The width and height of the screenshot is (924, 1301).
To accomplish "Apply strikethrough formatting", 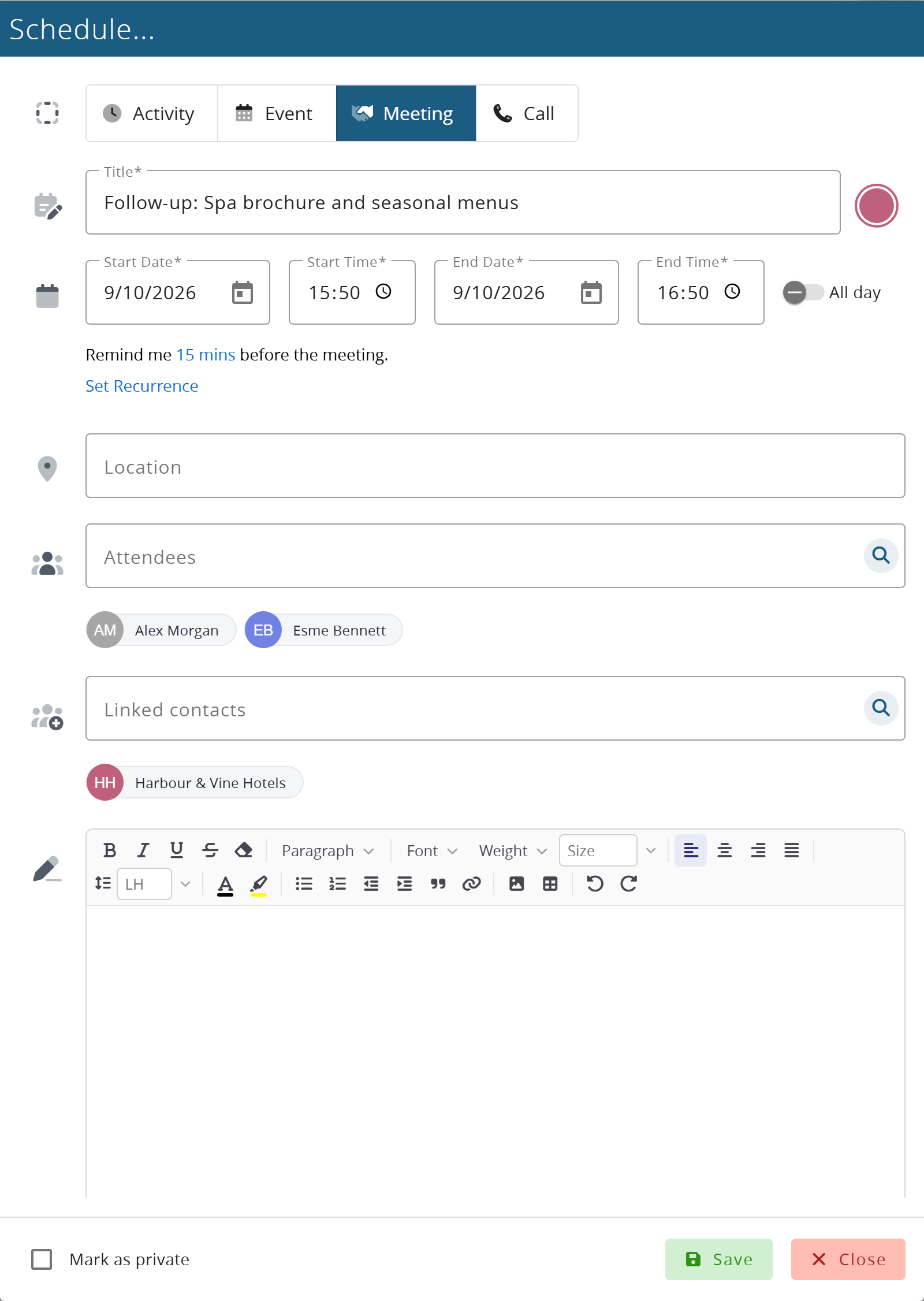I will (x=210, y=850).
